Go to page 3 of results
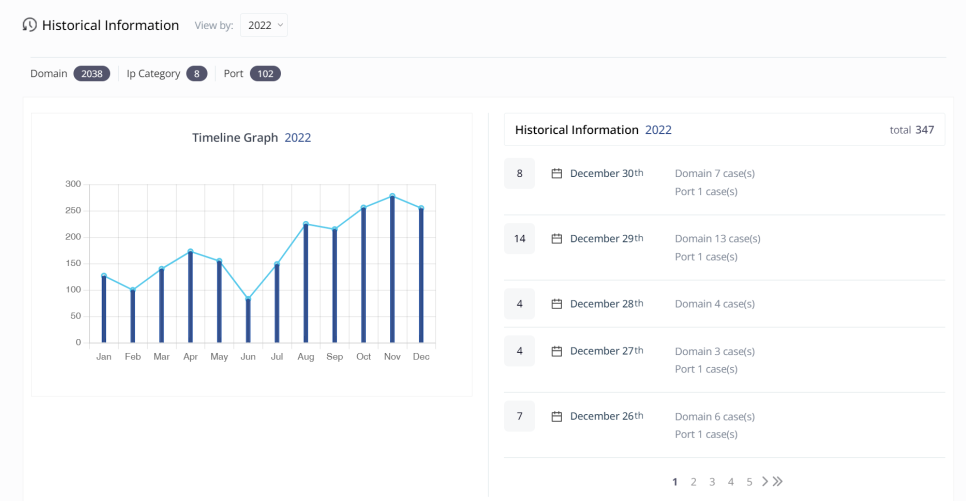This screenshot has width=966, height=501. click(x=712, y=482)
